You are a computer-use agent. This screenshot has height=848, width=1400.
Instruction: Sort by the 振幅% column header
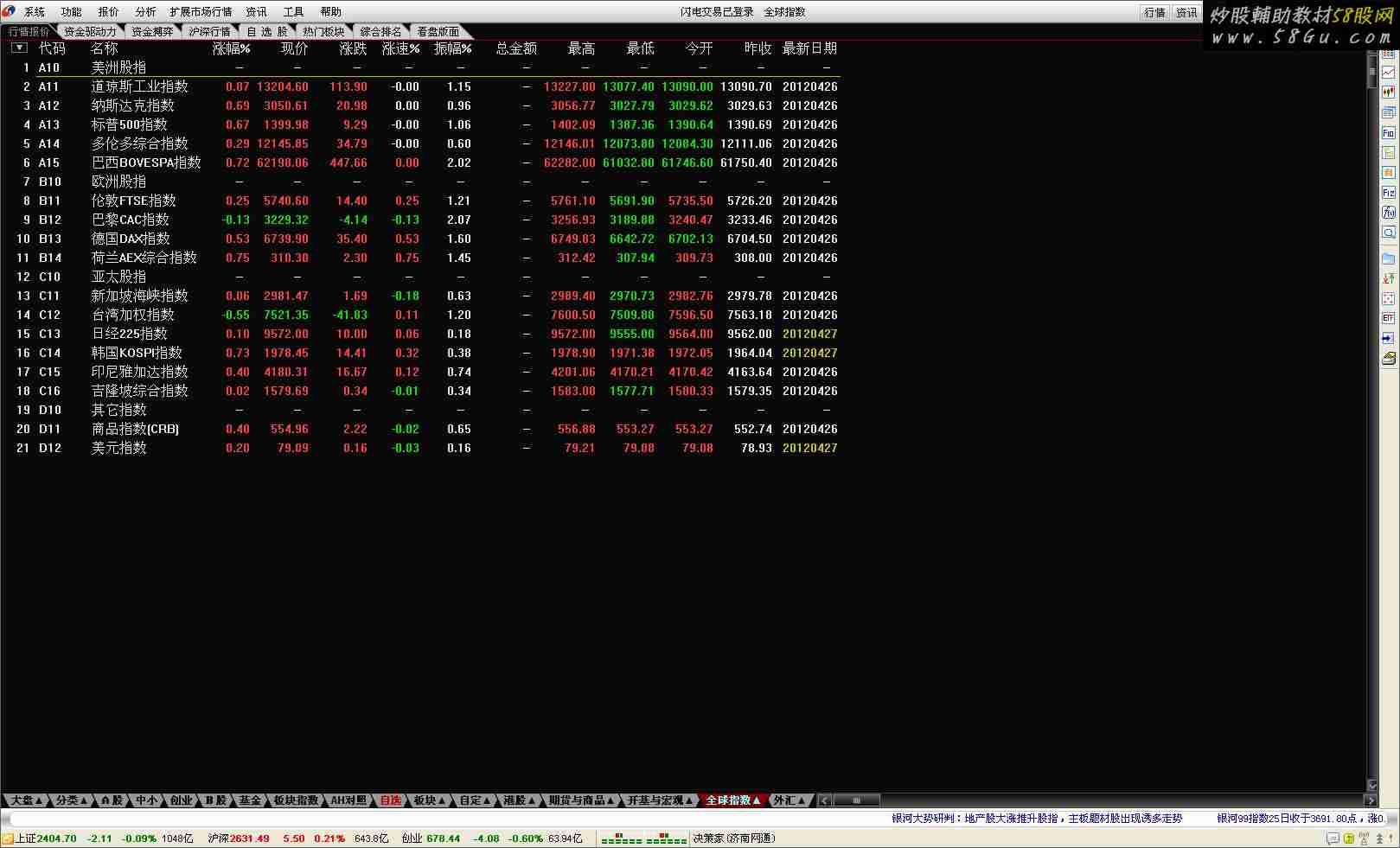[453, 48]
